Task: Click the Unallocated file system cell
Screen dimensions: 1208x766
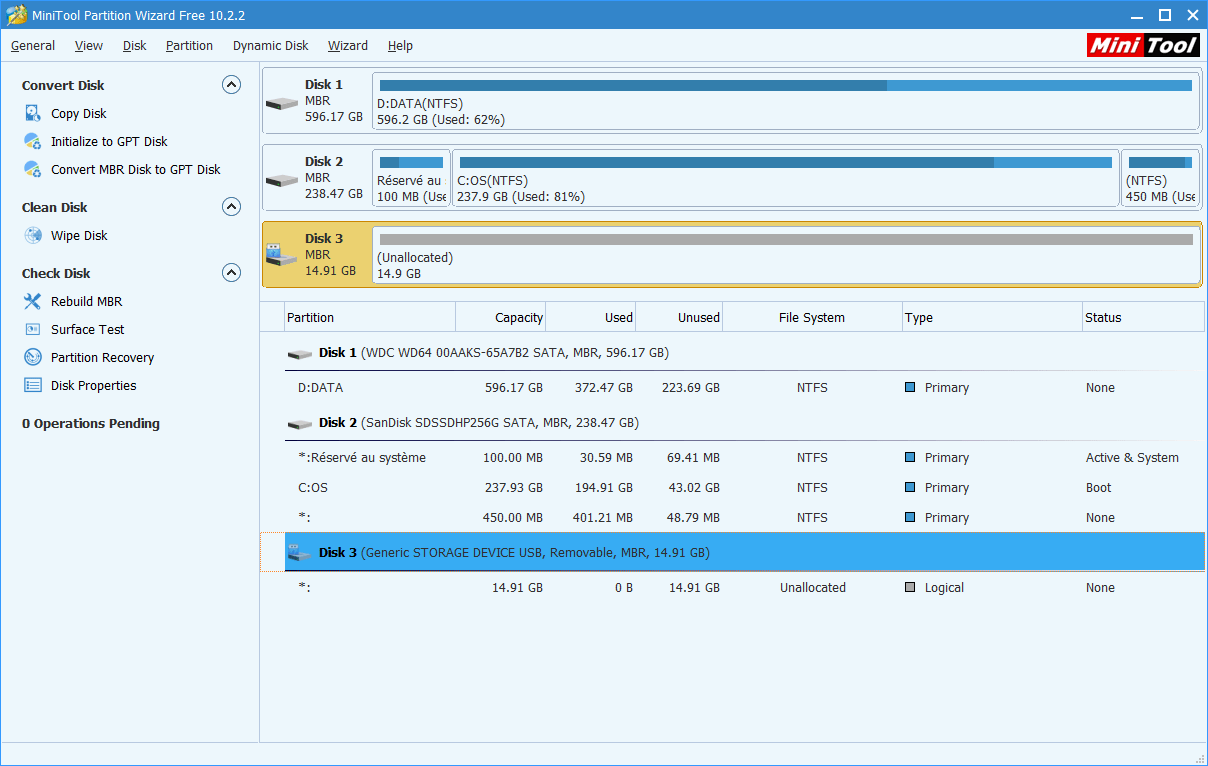Action: point(813,587)
